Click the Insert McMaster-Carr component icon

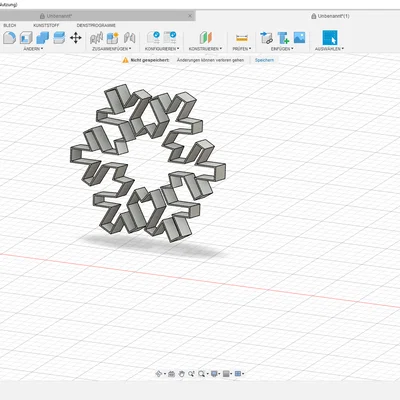[283, 38]
